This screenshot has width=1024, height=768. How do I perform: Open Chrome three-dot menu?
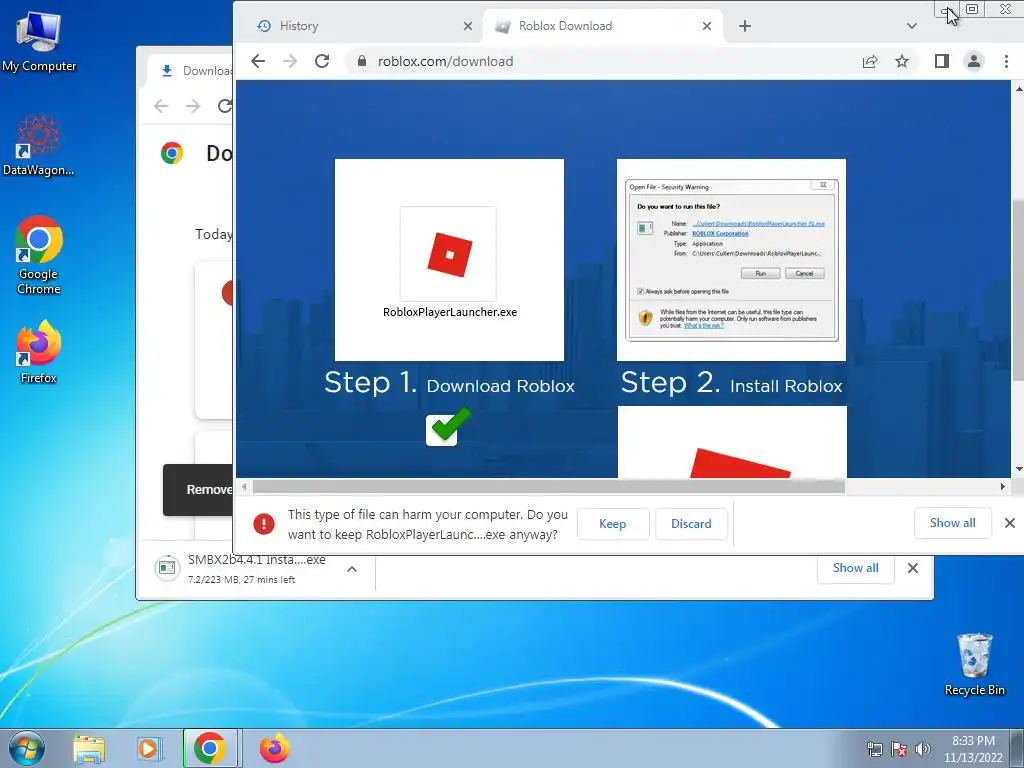1006,61
